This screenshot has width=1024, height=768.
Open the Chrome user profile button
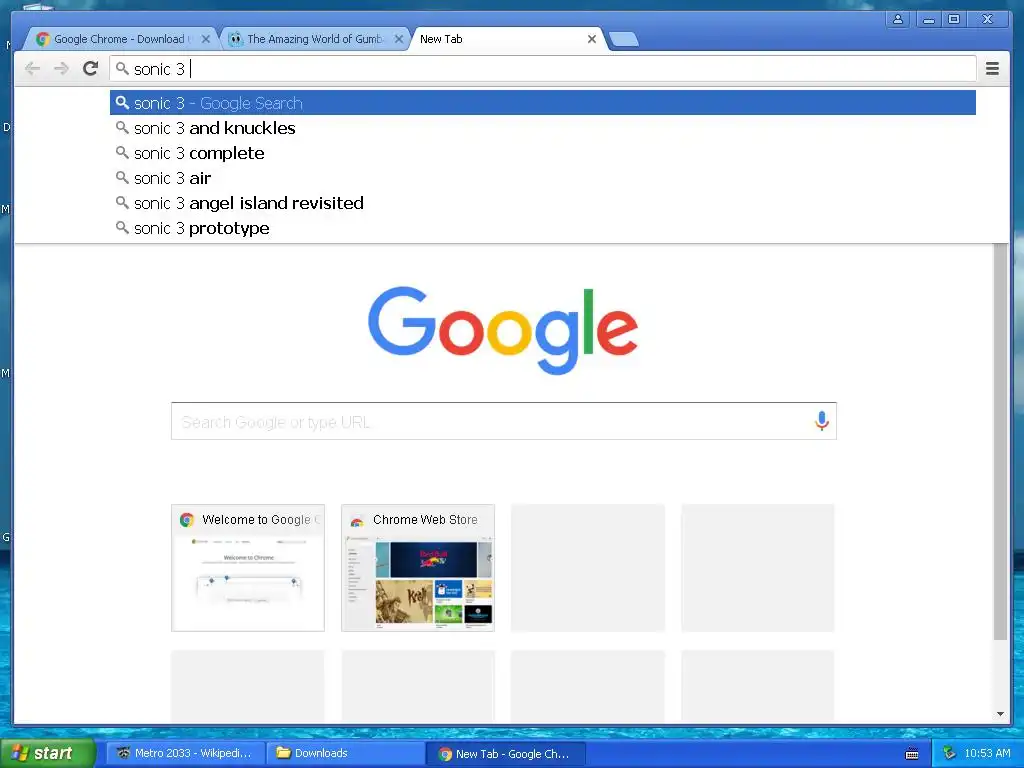(898, 19)
